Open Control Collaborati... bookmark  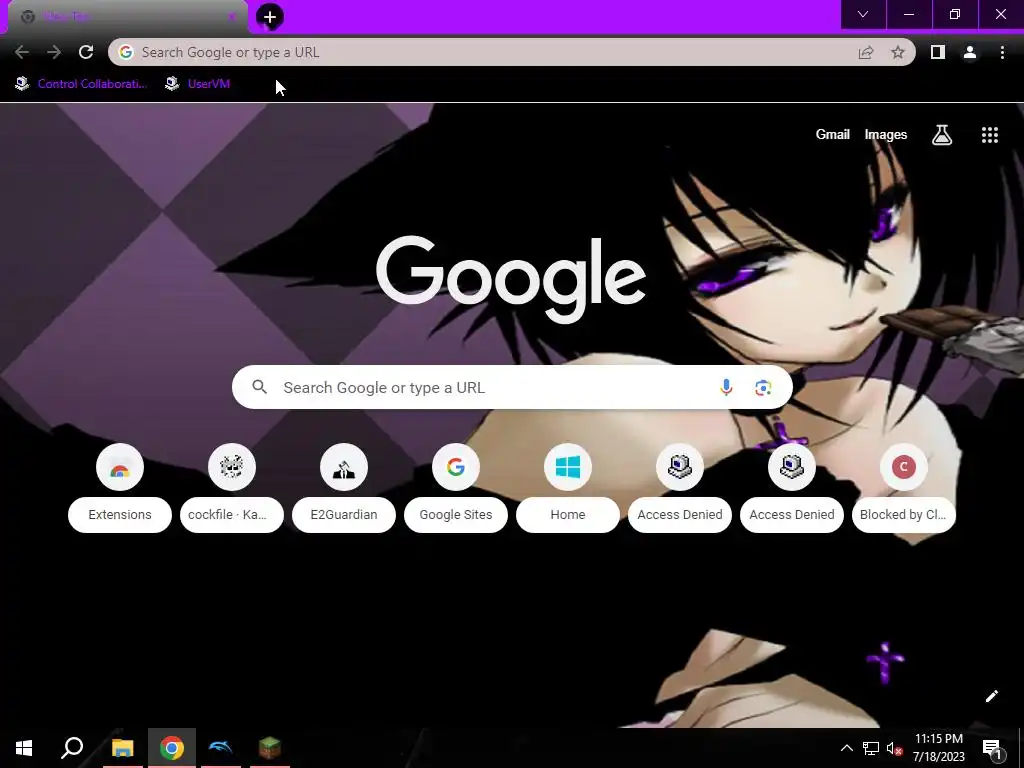coord(82,84)
